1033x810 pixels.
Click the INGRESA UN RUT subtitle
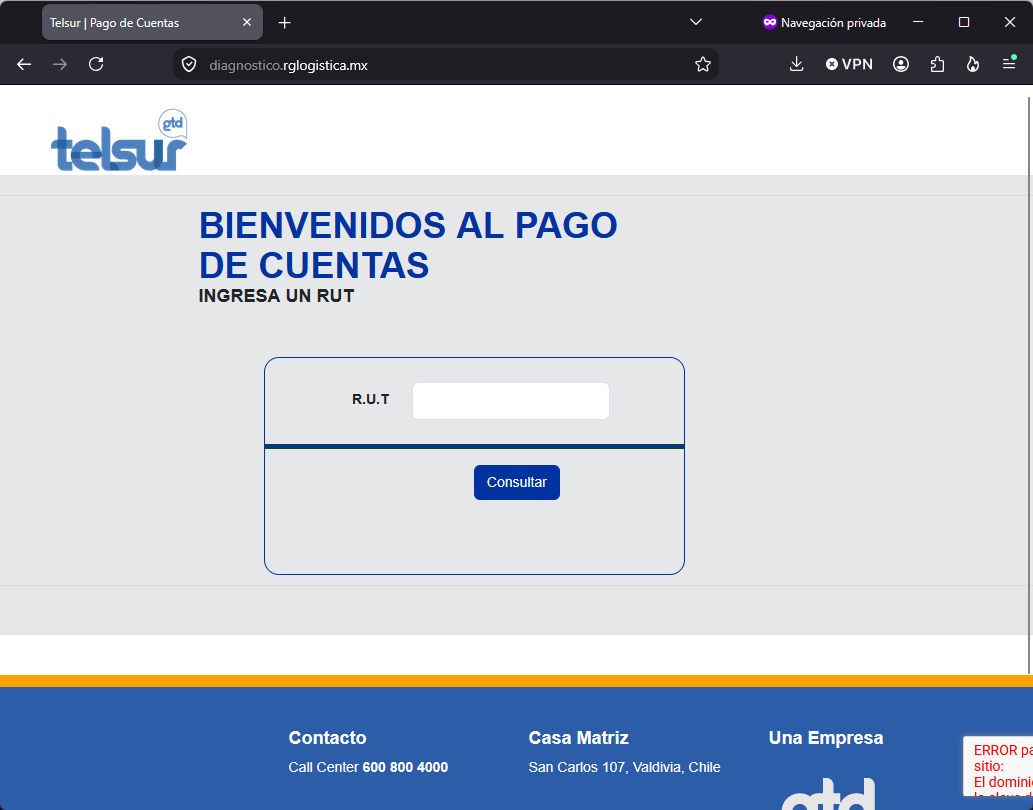click(x=276, y=296)
